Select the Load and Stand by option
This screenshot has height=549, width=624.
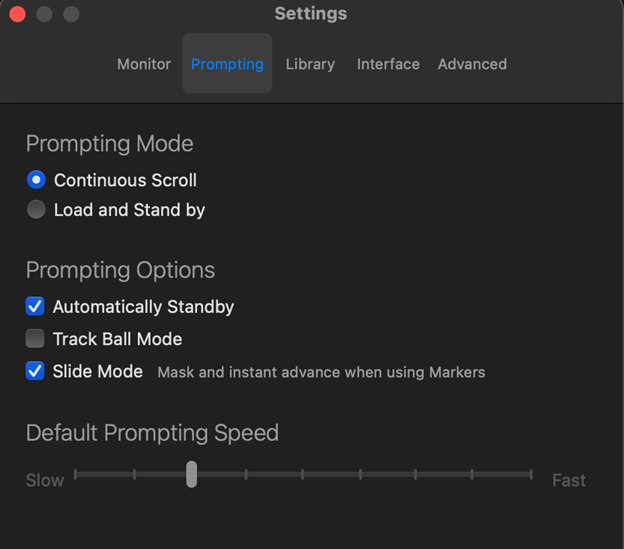tap(37, 210)
